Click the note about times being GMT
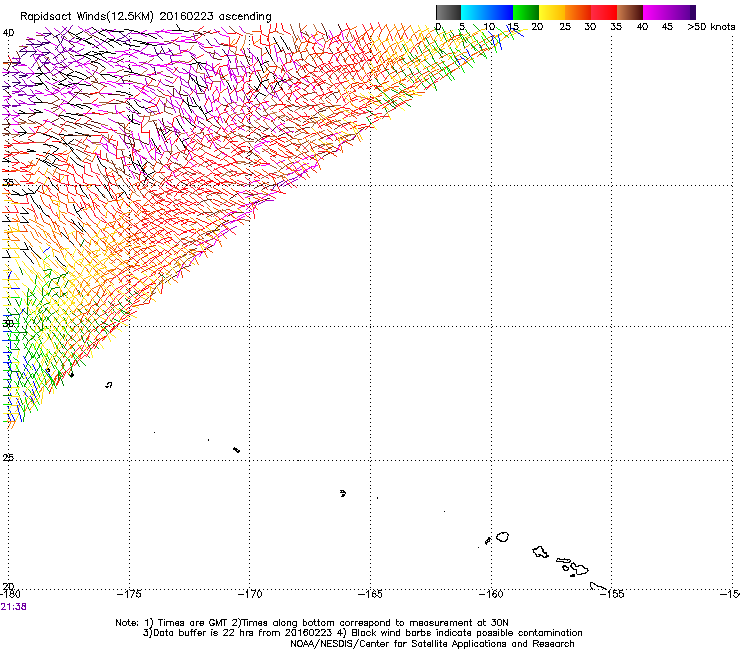 (x=312, y=623)
